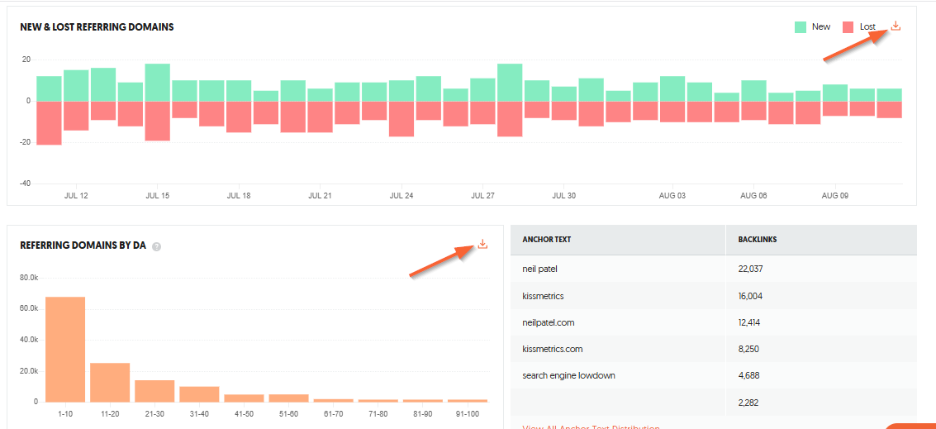Click the JUL 12 date label
The height and width of the screenshot is (429, 936).
[75, 195]
